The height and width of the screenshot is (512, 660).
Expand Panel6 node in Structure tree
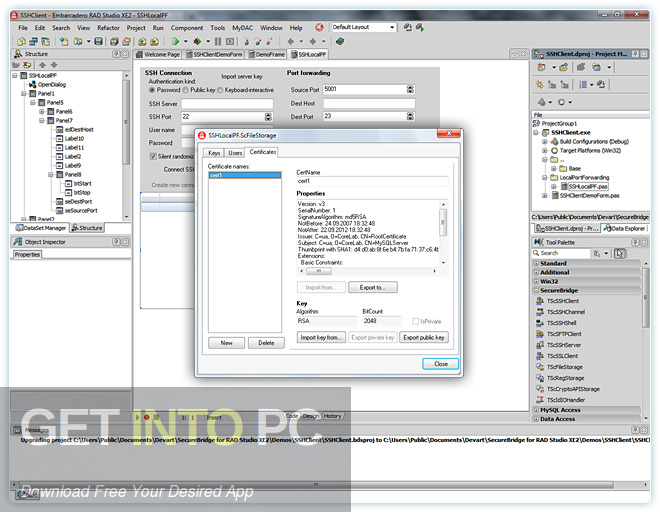click(x=42, y=112)
